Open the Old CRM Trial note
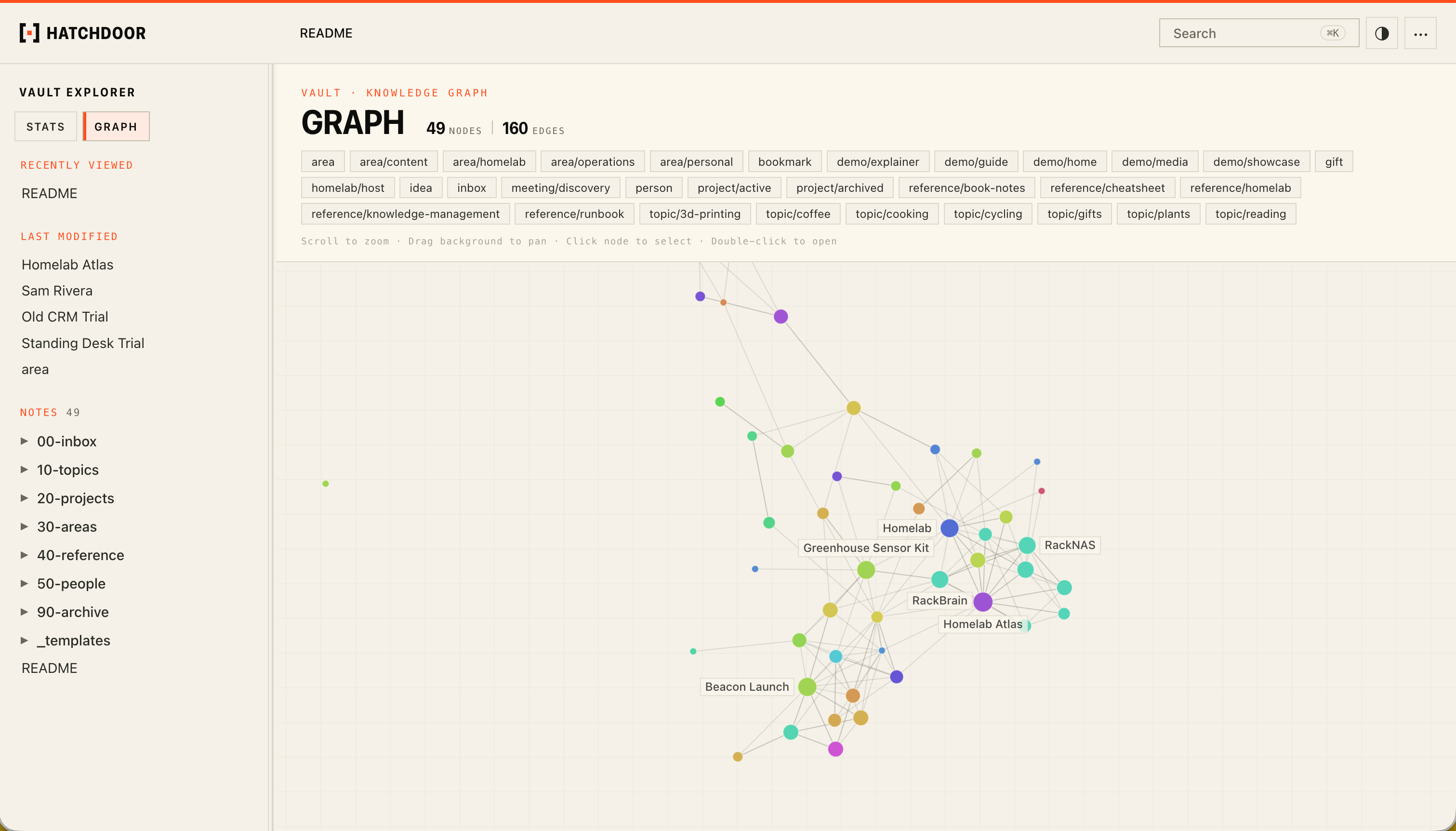The width and height of the screenshot is (1456, 831). pos(65,317)
